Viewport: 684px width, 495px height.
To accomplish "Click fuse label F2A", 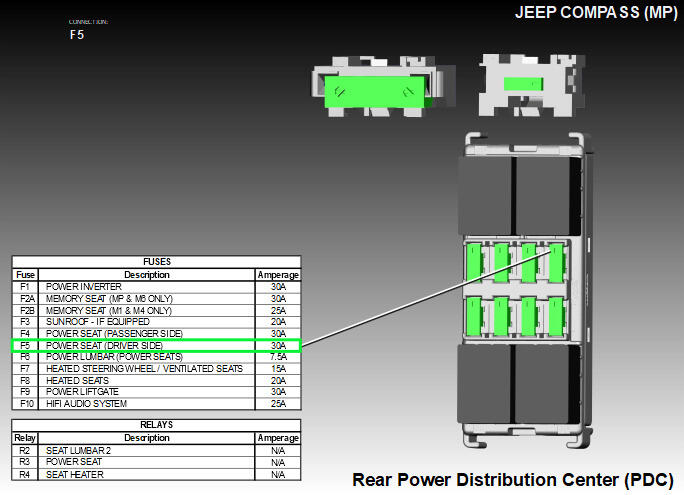I will pyautogui.click(x=27, y=299).
